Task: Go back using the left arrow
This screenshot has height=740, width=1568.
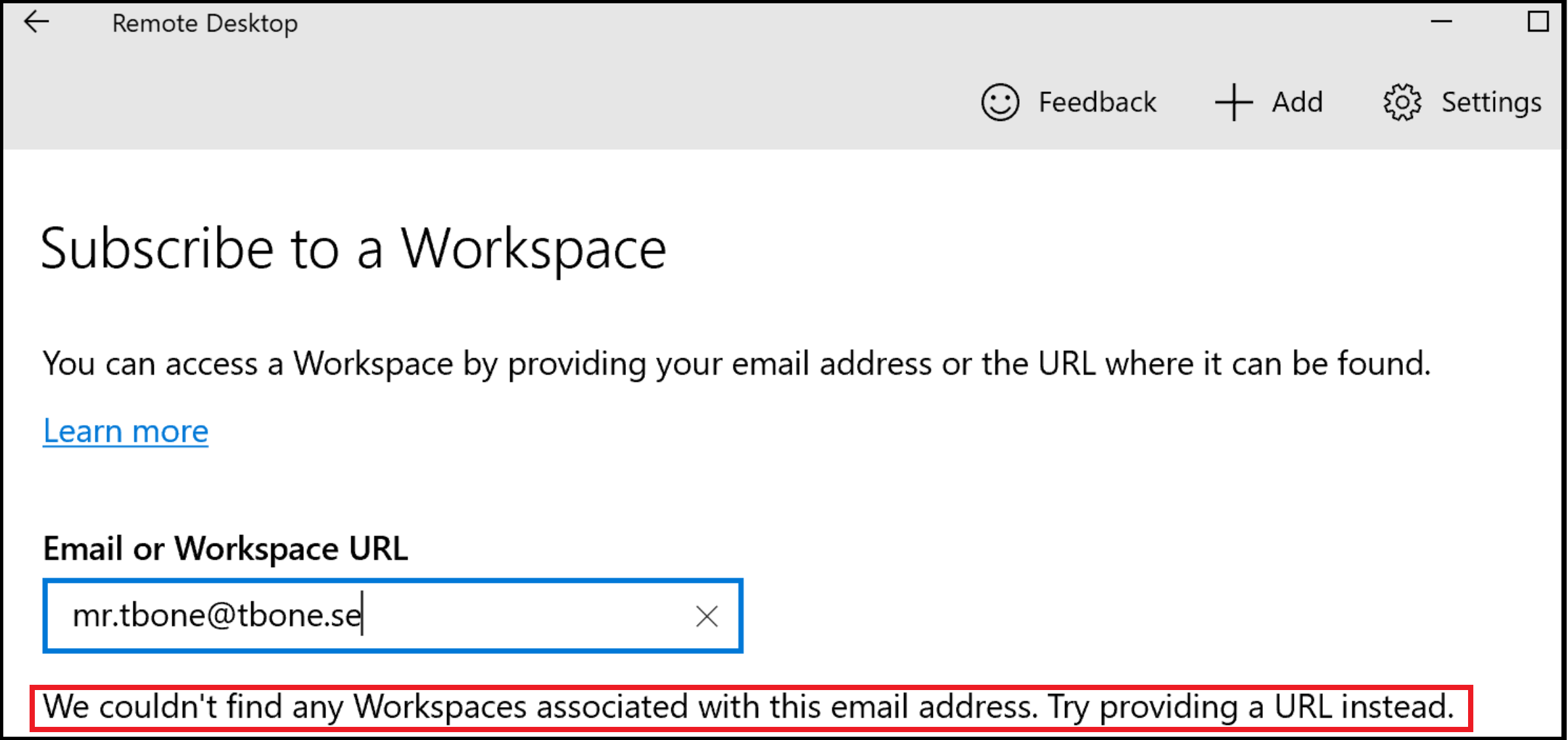Action: [x=37, y=22]
